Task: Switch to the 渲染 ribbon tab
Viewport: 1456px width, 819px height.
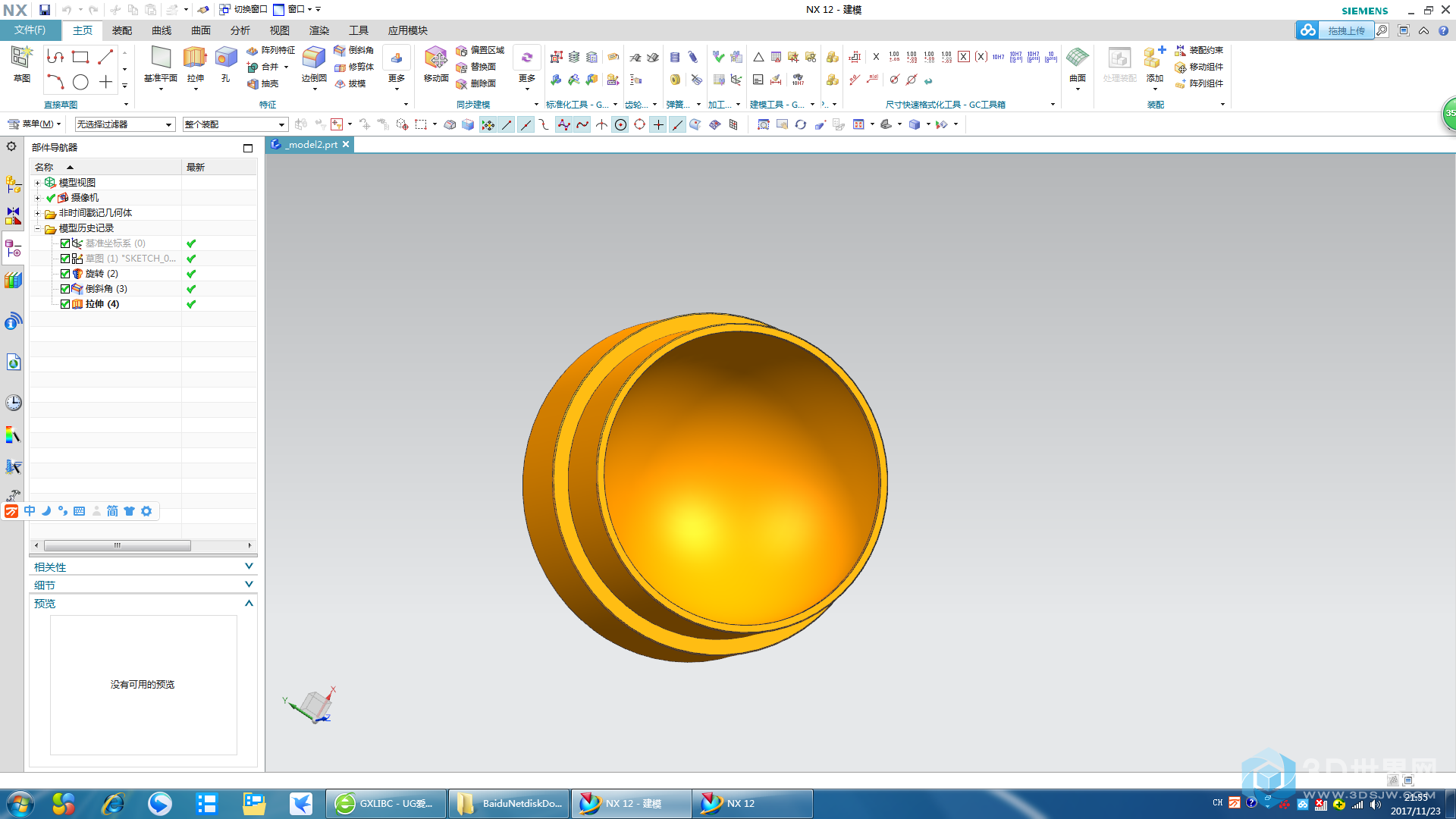Action: [319, 30]
